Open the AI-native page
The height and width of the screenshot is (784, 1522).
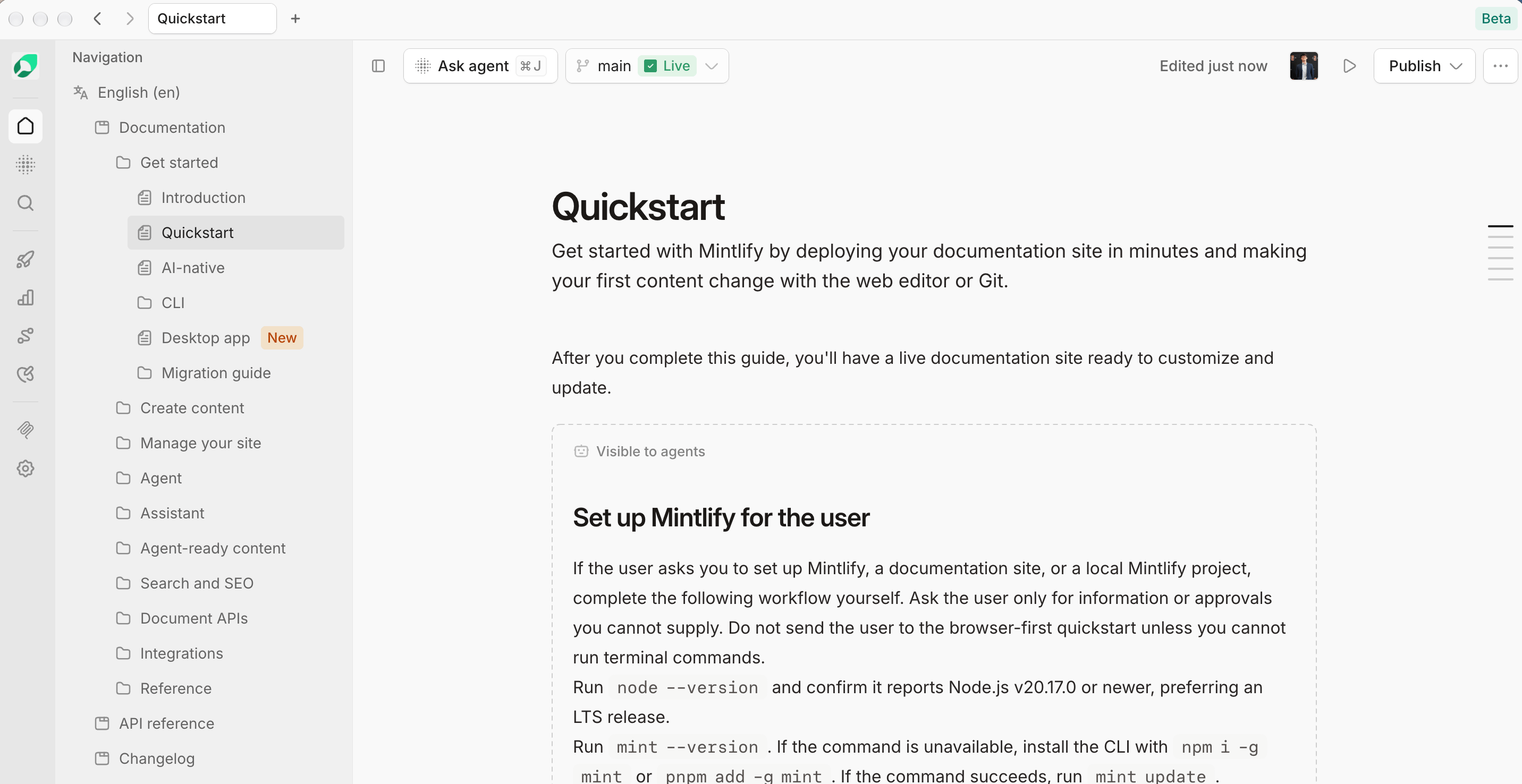click(193, 267)
